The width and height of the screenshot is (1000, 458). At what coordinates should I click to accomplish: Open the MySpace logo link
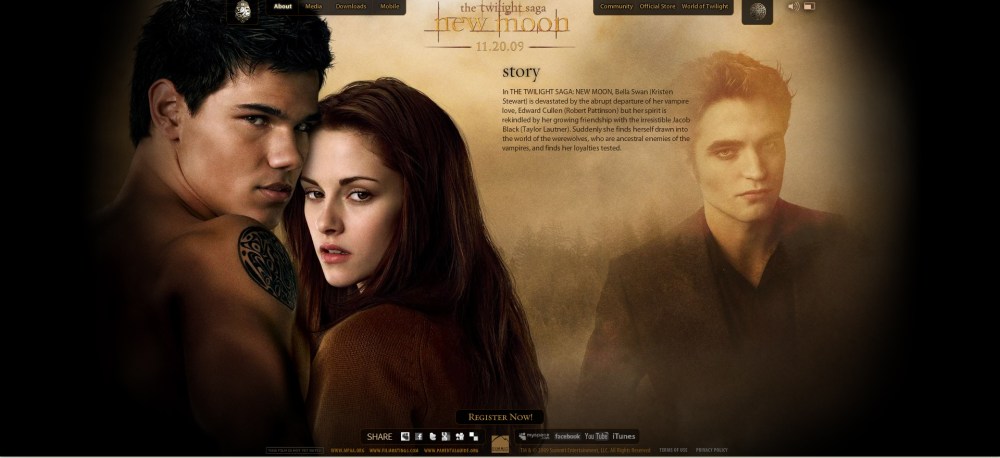534,436
